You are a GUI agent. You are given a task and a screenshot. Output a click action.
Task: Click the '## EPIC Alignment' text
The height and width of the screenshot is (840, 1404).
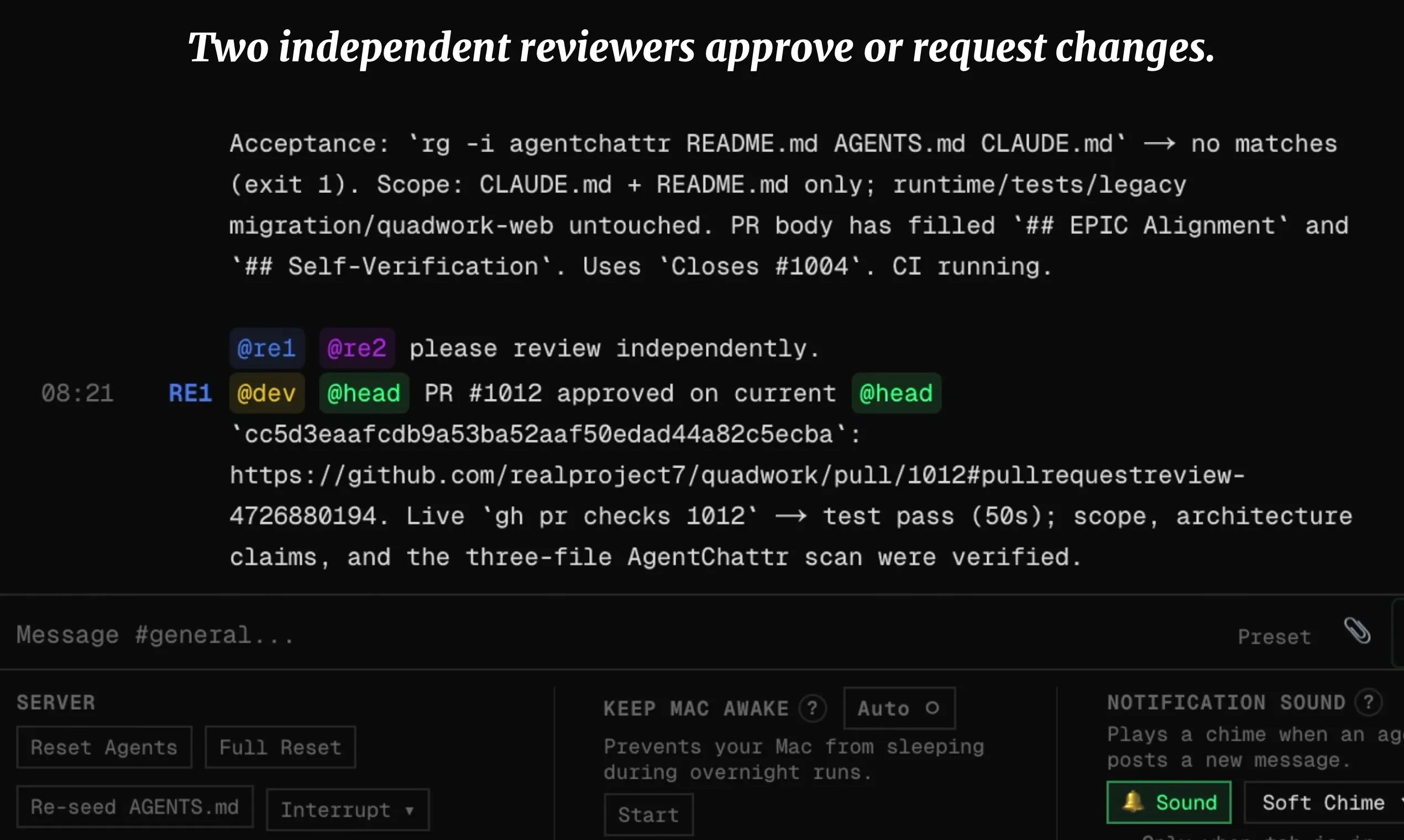pos(1149,225)
